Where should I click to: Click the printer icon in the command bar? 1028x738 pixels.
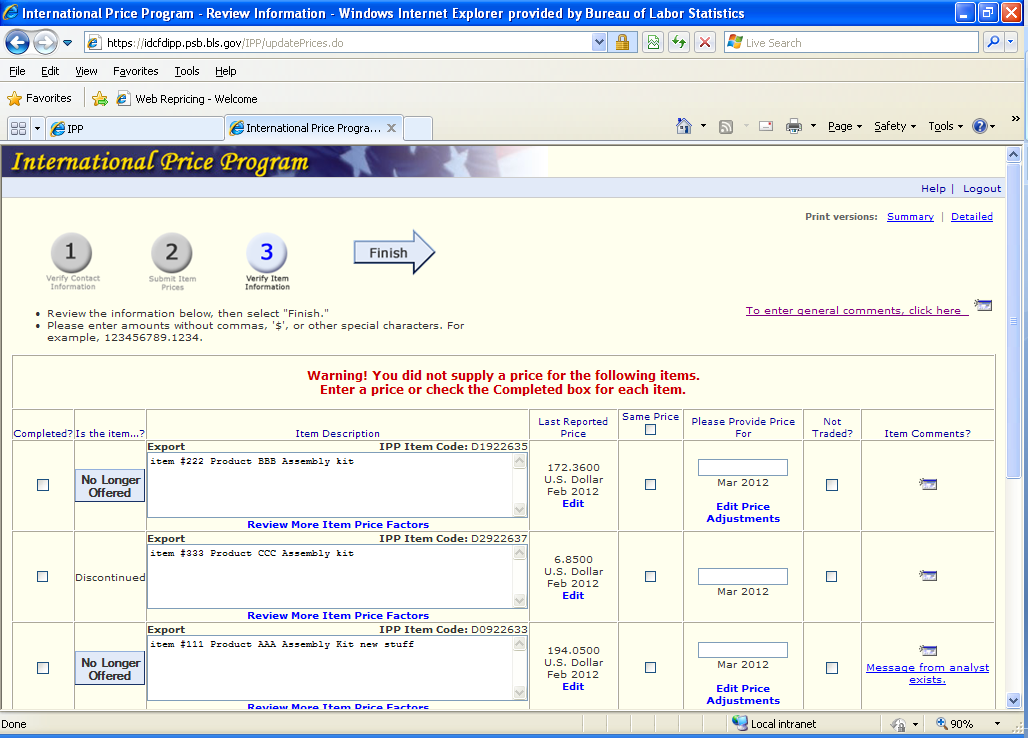(x=794, y=126)
